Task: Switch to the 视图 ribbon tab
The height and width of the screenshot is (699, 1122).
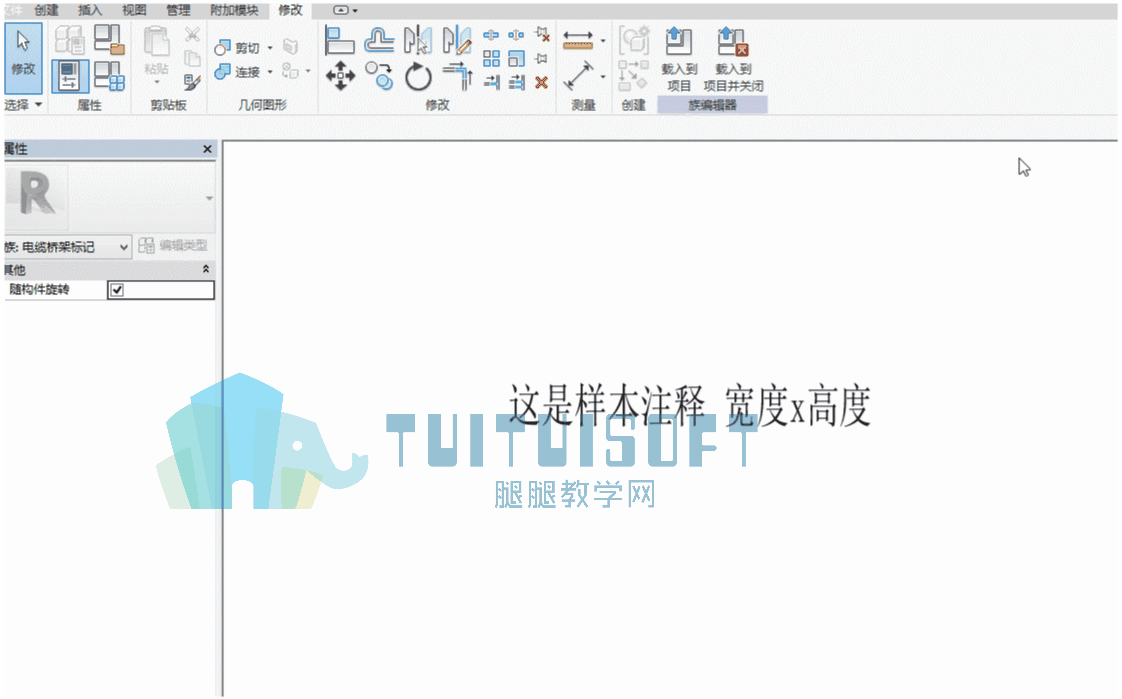Action: [134, 10]
